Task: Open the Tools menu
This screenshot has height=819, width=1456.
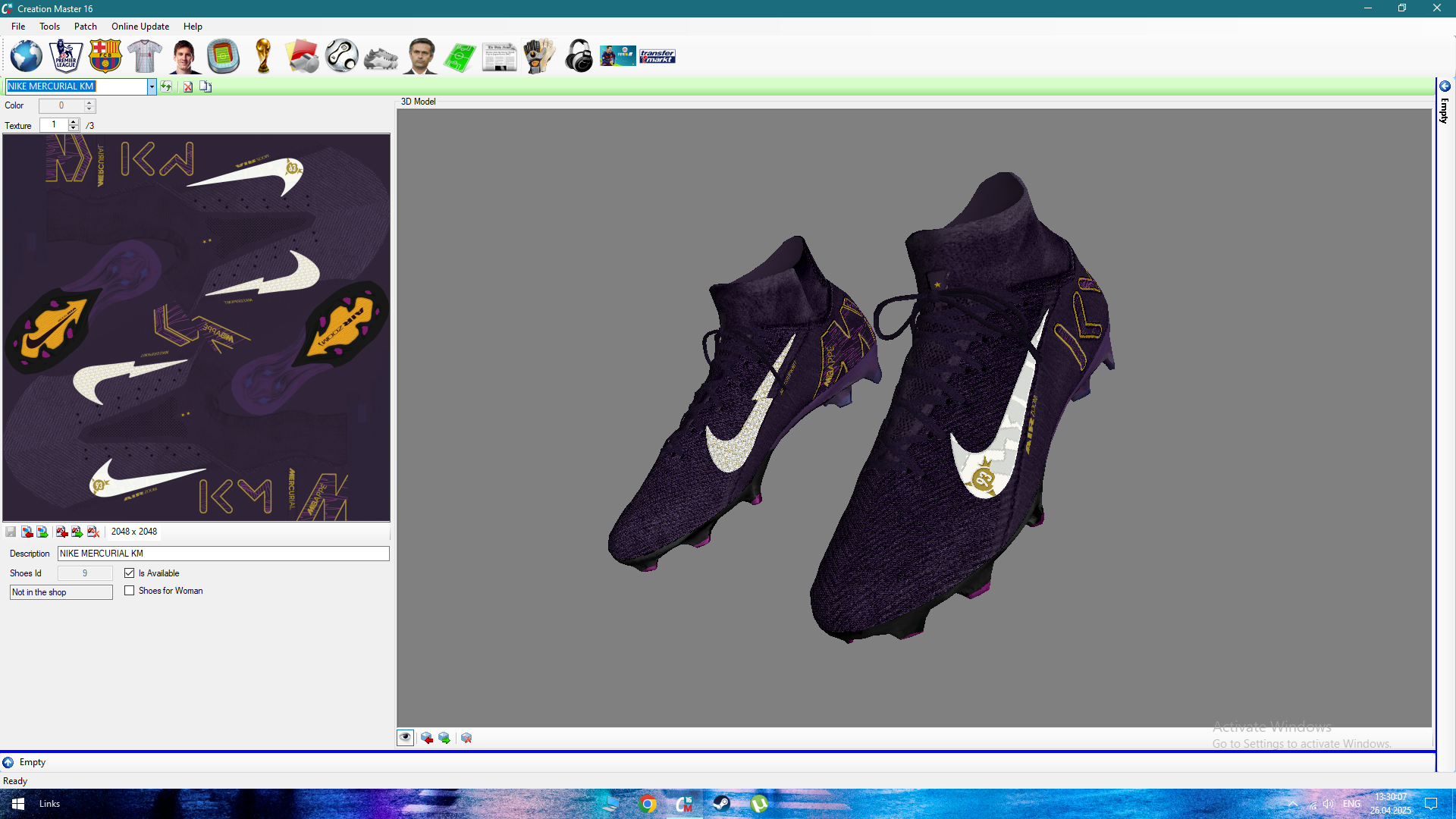Action: point(49,27)
